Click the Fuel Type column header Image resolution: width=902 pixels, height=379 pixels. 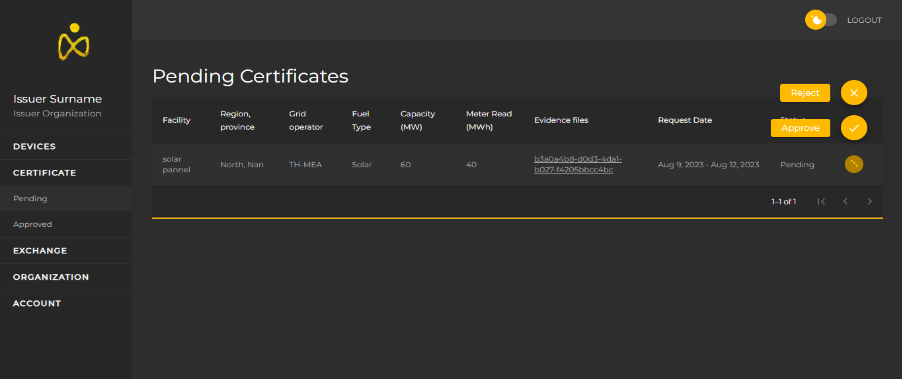pyautogui.click(x=361, y=120)
